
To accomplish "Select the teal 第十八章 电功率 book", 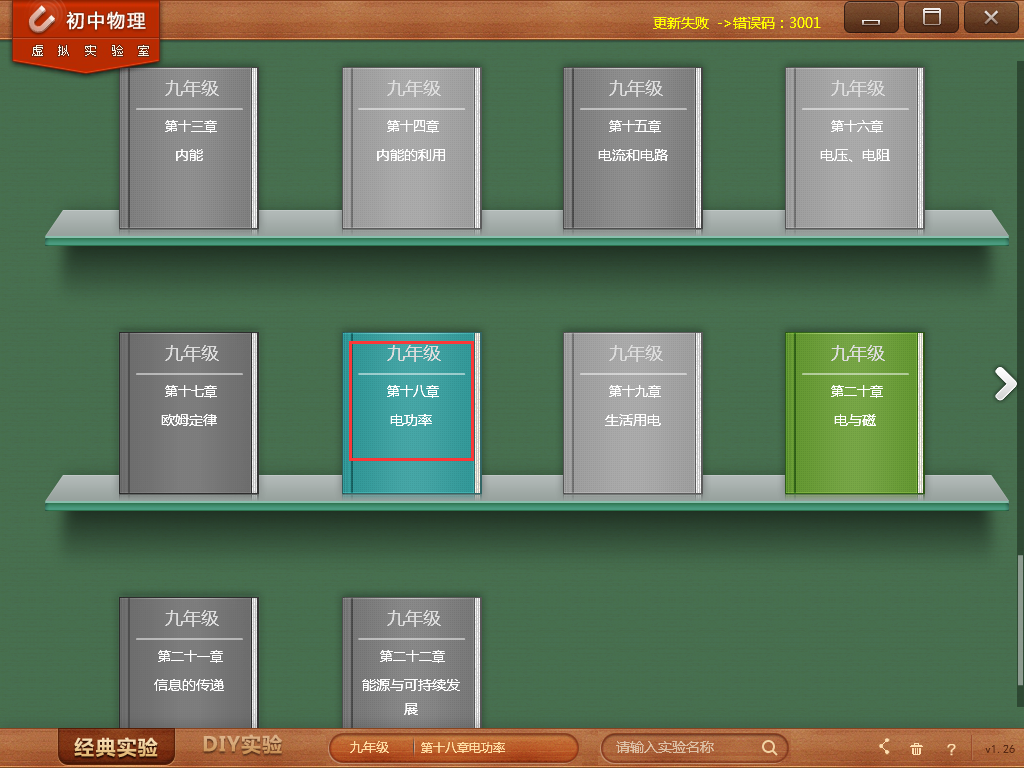I will [411, 413].
